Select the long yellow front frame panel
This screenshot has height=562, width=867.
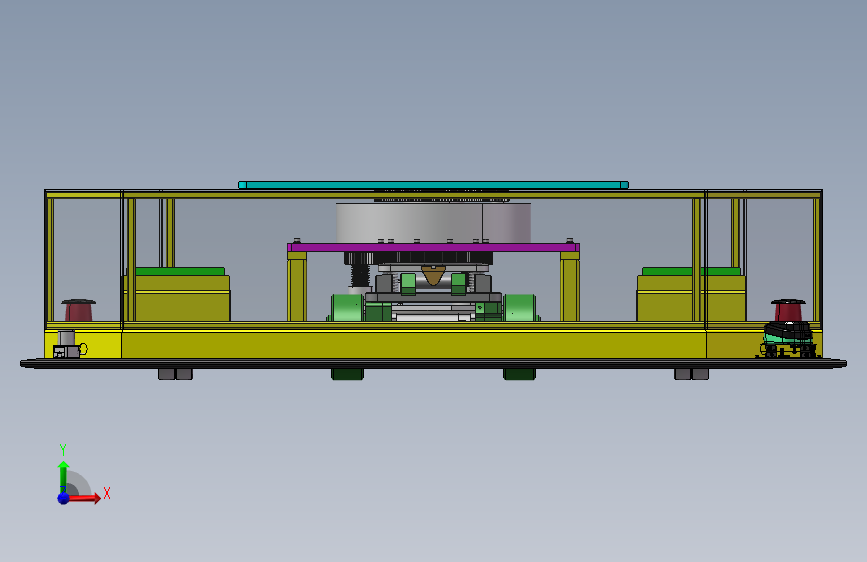click(414, 344)
